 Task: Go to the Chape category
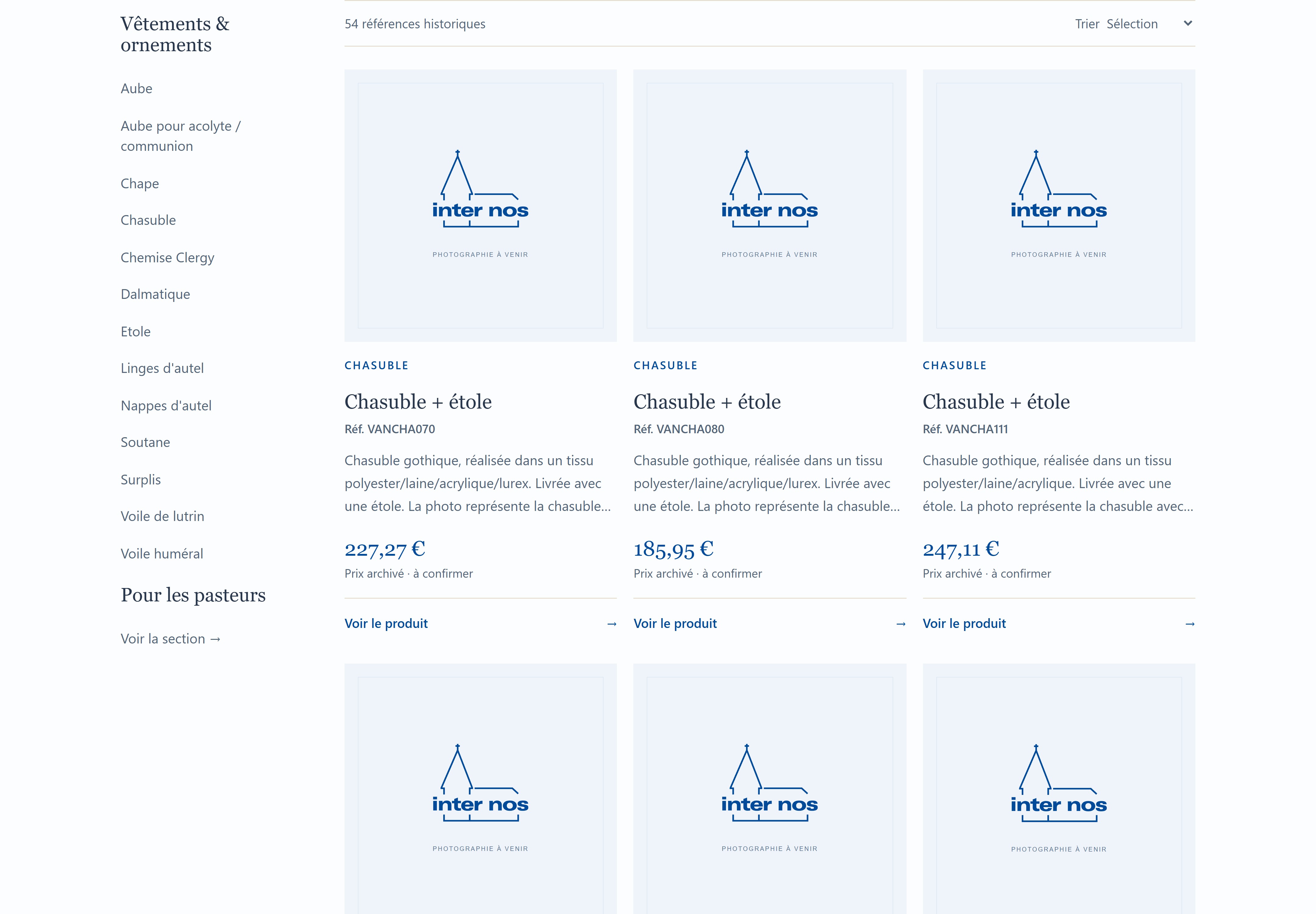(140, 183)
